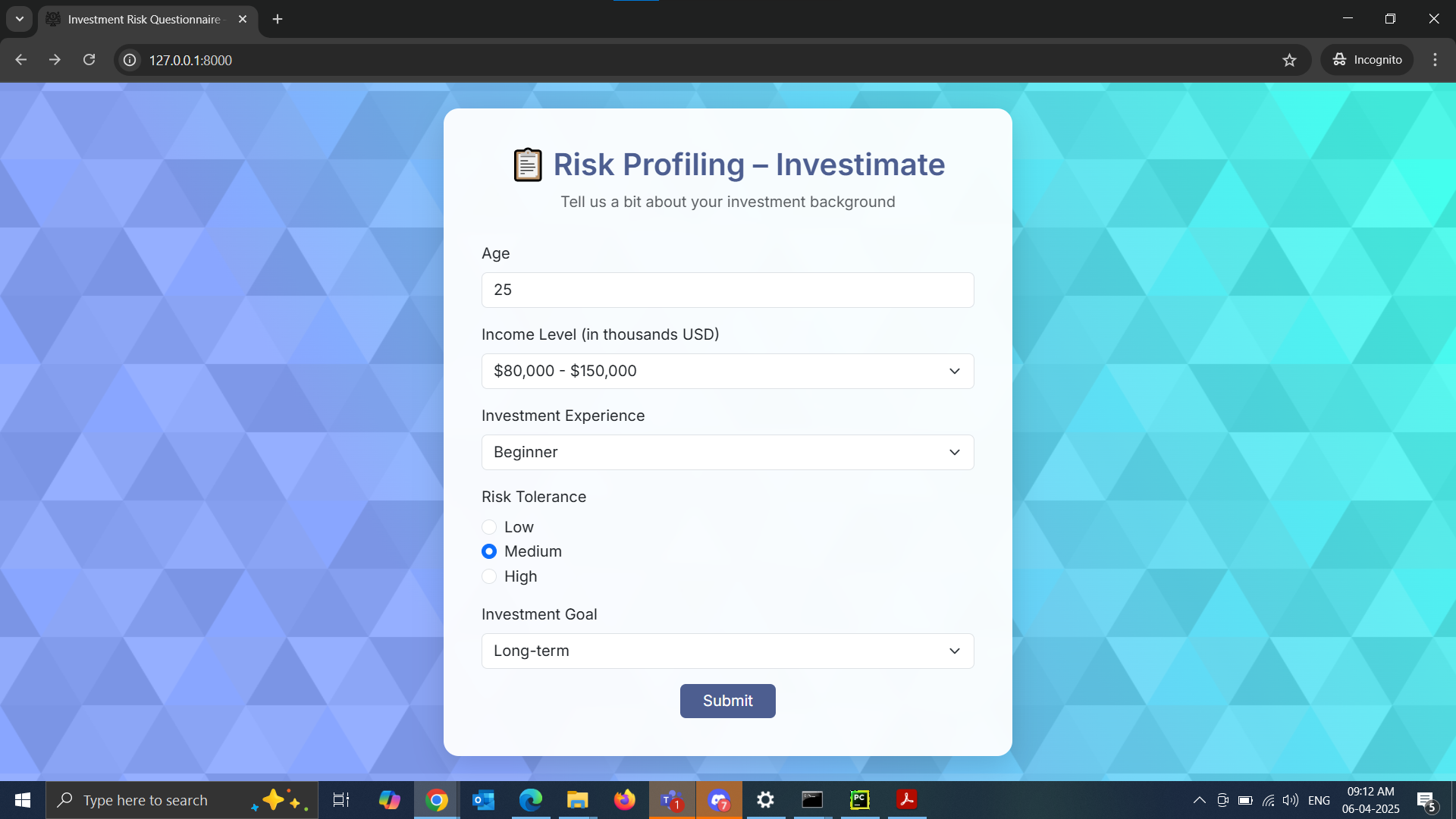Click the Incognito indicator button
The image size is (1456, 819).
click(1367, 60)
